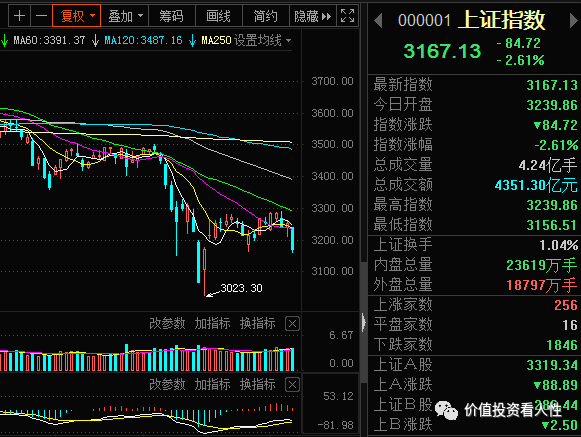Screen dimensions: 581x437
Task: Click 加指标 in the MACD panel
Action: (x=213, y=384)
